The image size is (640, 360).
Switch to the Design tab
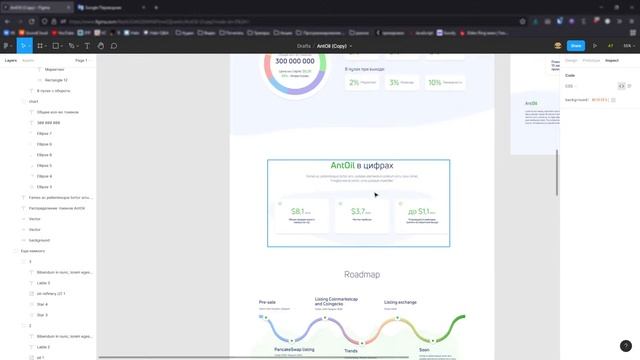[571, 60]
